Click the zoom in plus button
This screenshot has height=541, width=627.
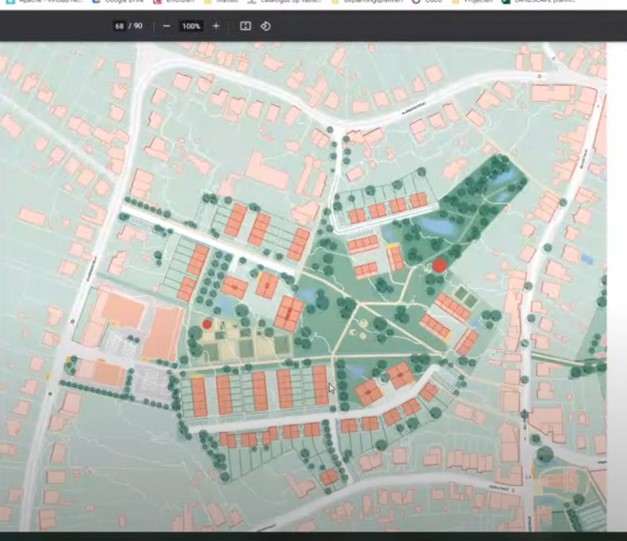216,26
